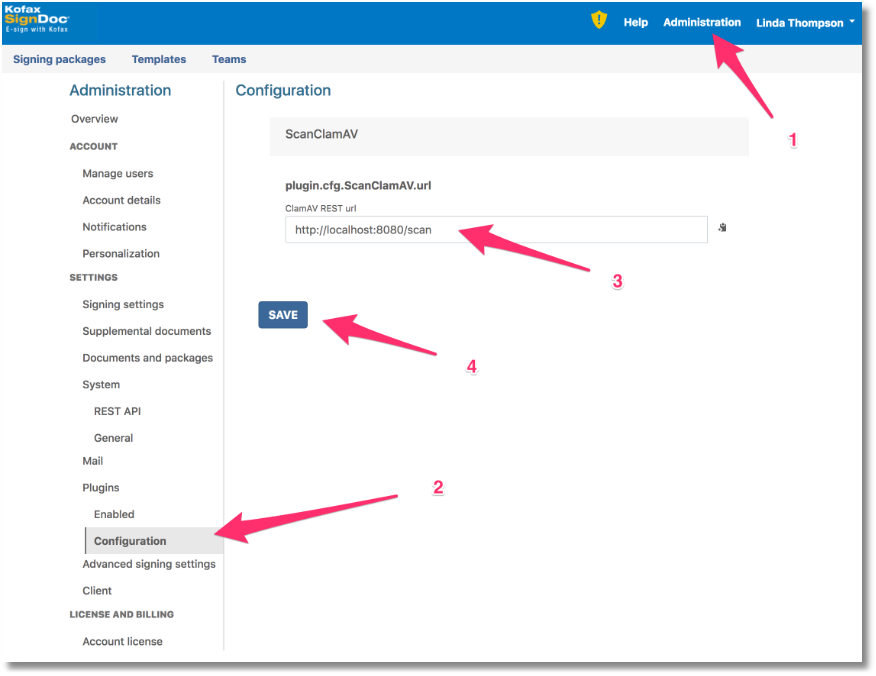Open REST API settings under System
Image resolution: width=876 pixels, height=676 pixels.
117,412
